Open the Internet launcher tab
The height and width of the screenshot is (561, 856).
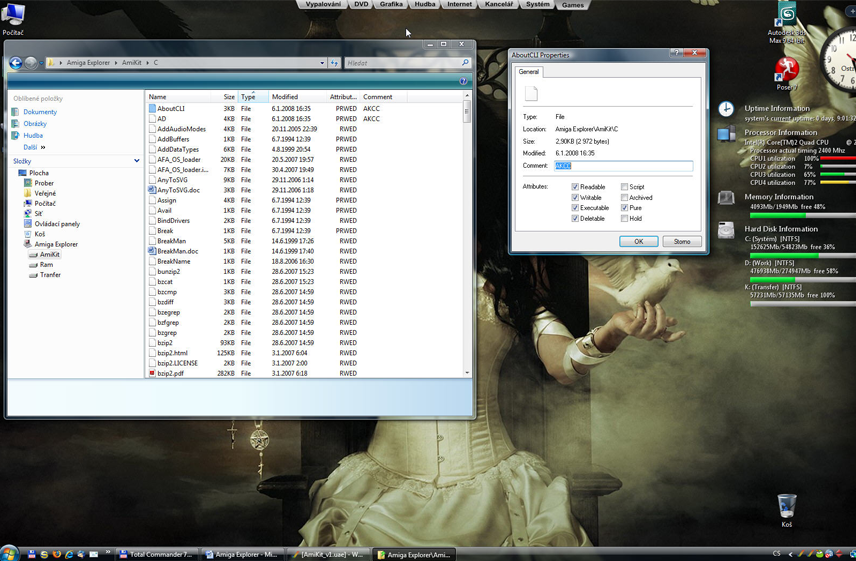pos(459,4)
